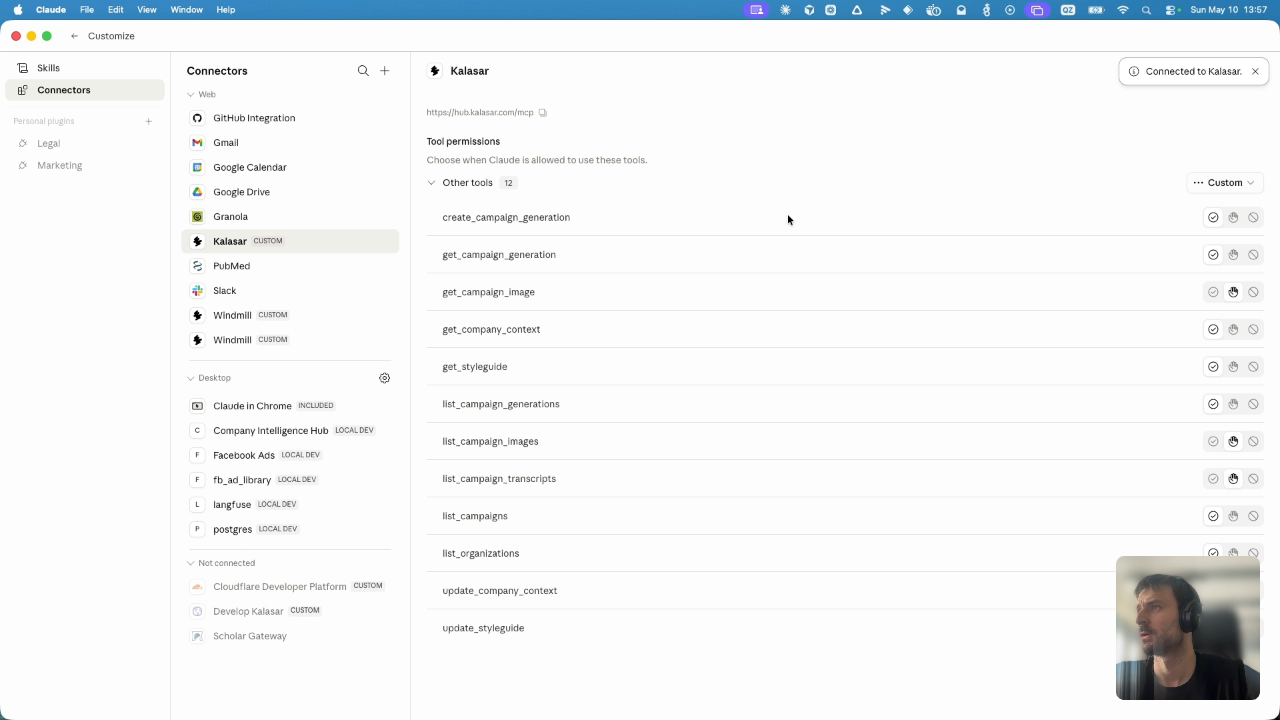Open the Claude app menu

[x=51, y=10]
